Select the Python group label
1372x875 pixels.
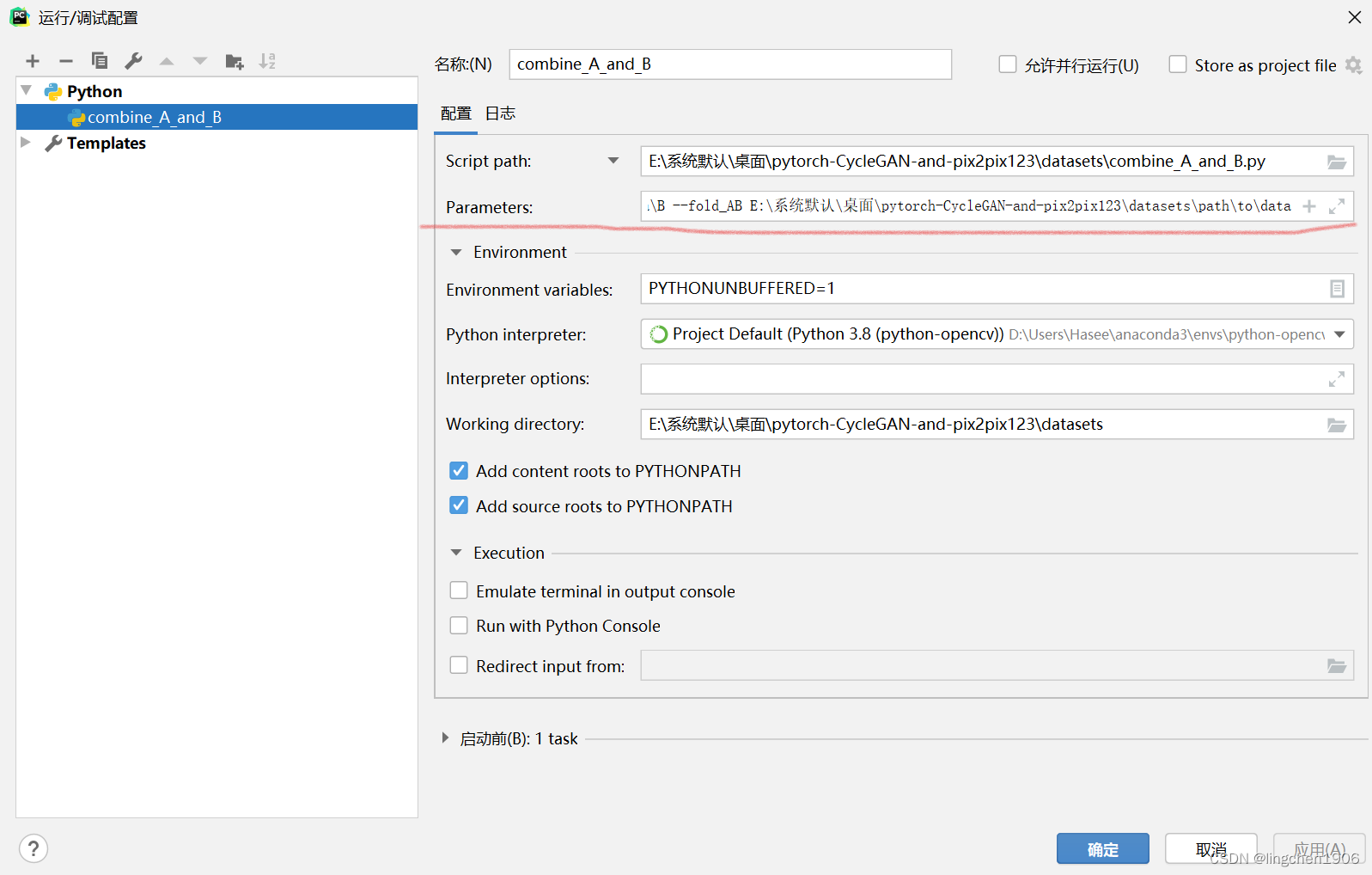(95, 91)
